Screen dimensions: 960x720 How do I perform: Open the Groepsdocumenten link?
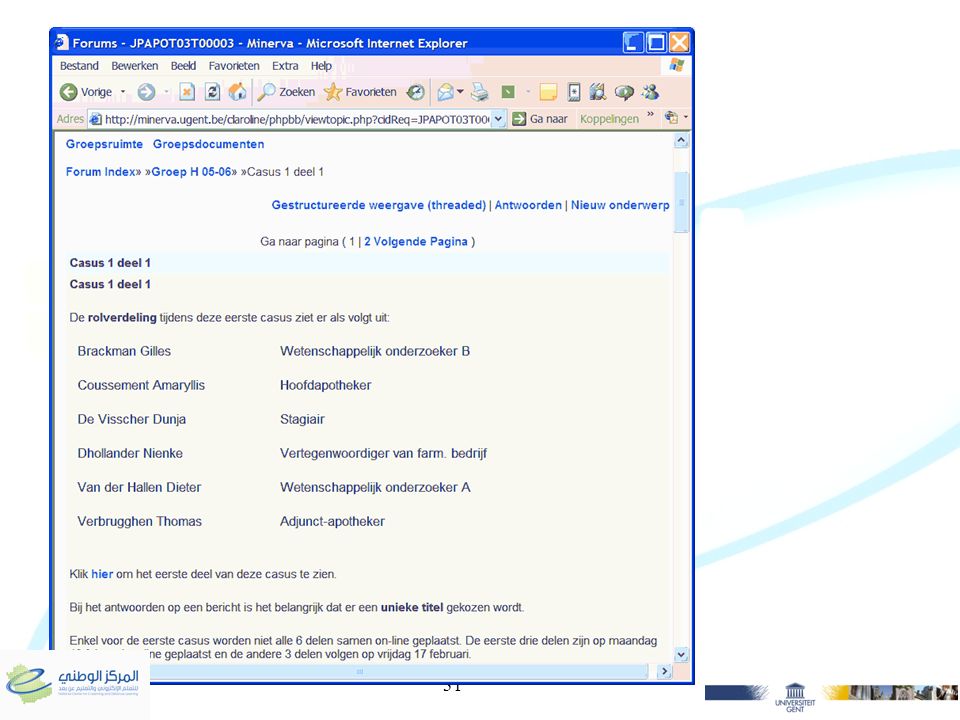(x=209, y=144)
